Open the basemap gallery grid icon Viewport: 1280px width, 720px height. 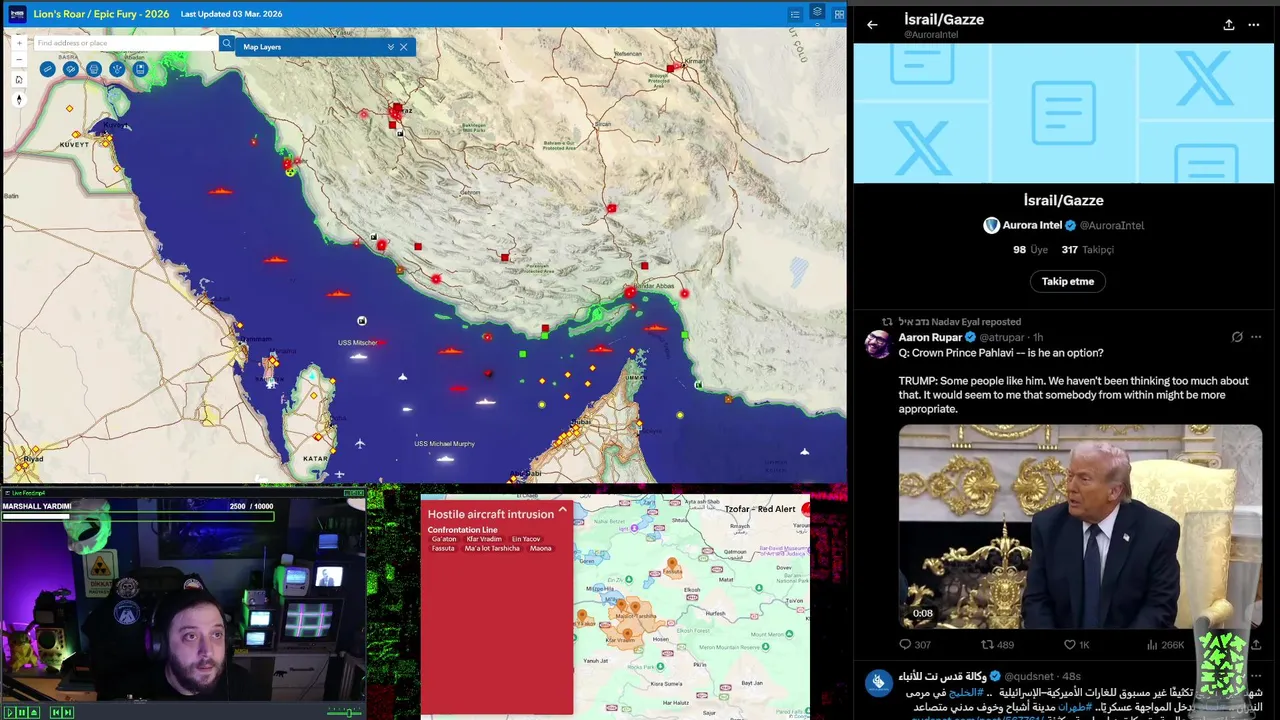[839, 14]
